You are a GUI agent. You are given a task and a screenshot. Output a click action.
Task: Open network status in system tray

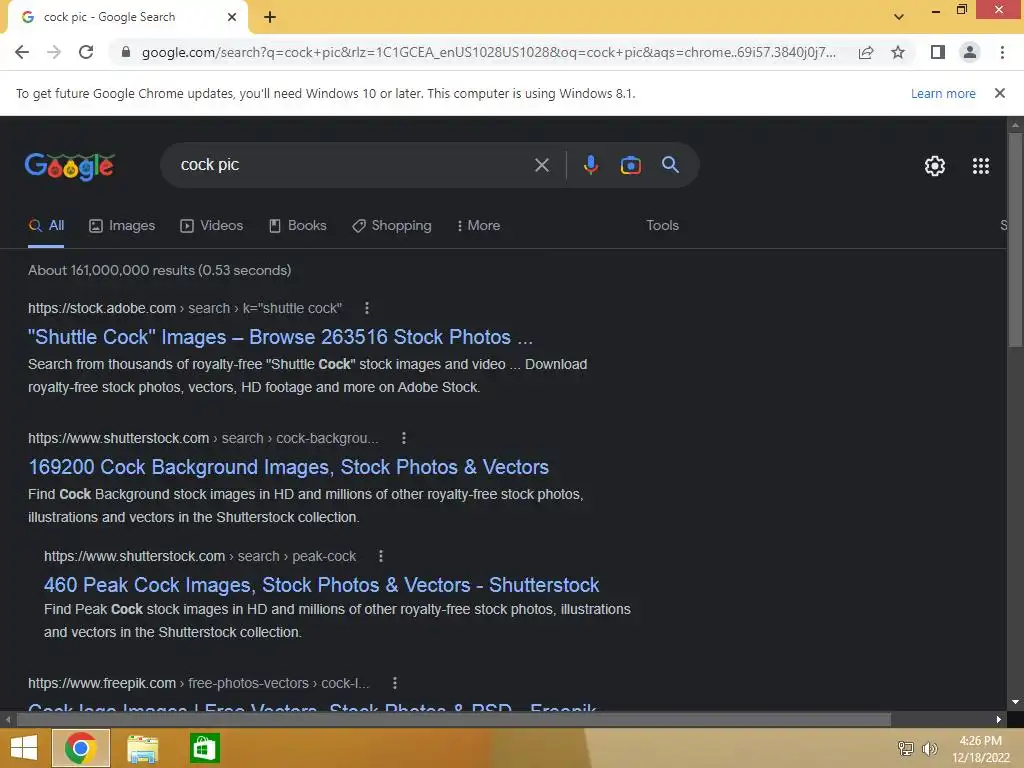coord(905,748)
